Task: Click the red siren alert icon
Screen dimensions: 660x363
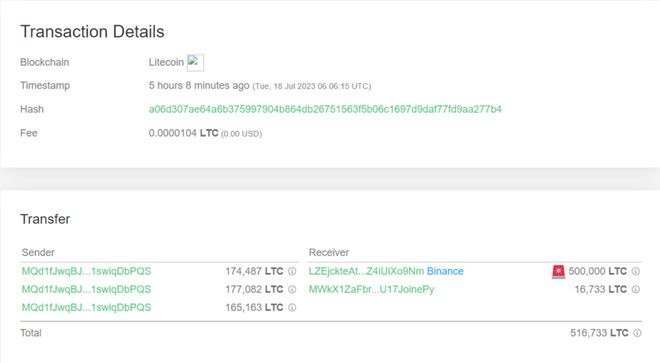Action: click(559, 271)
